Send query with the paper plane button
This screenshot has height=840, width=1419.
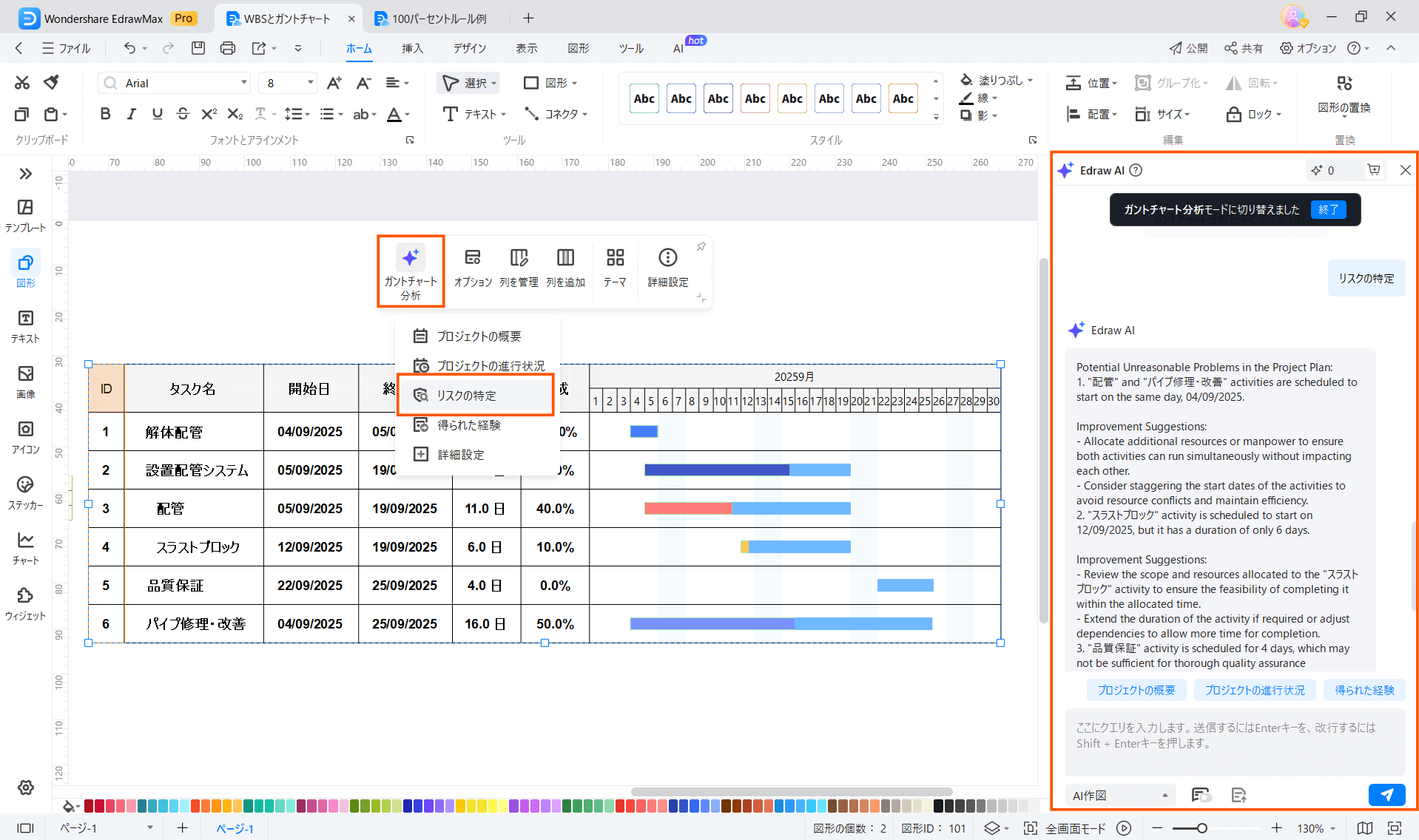point(1386,795)
